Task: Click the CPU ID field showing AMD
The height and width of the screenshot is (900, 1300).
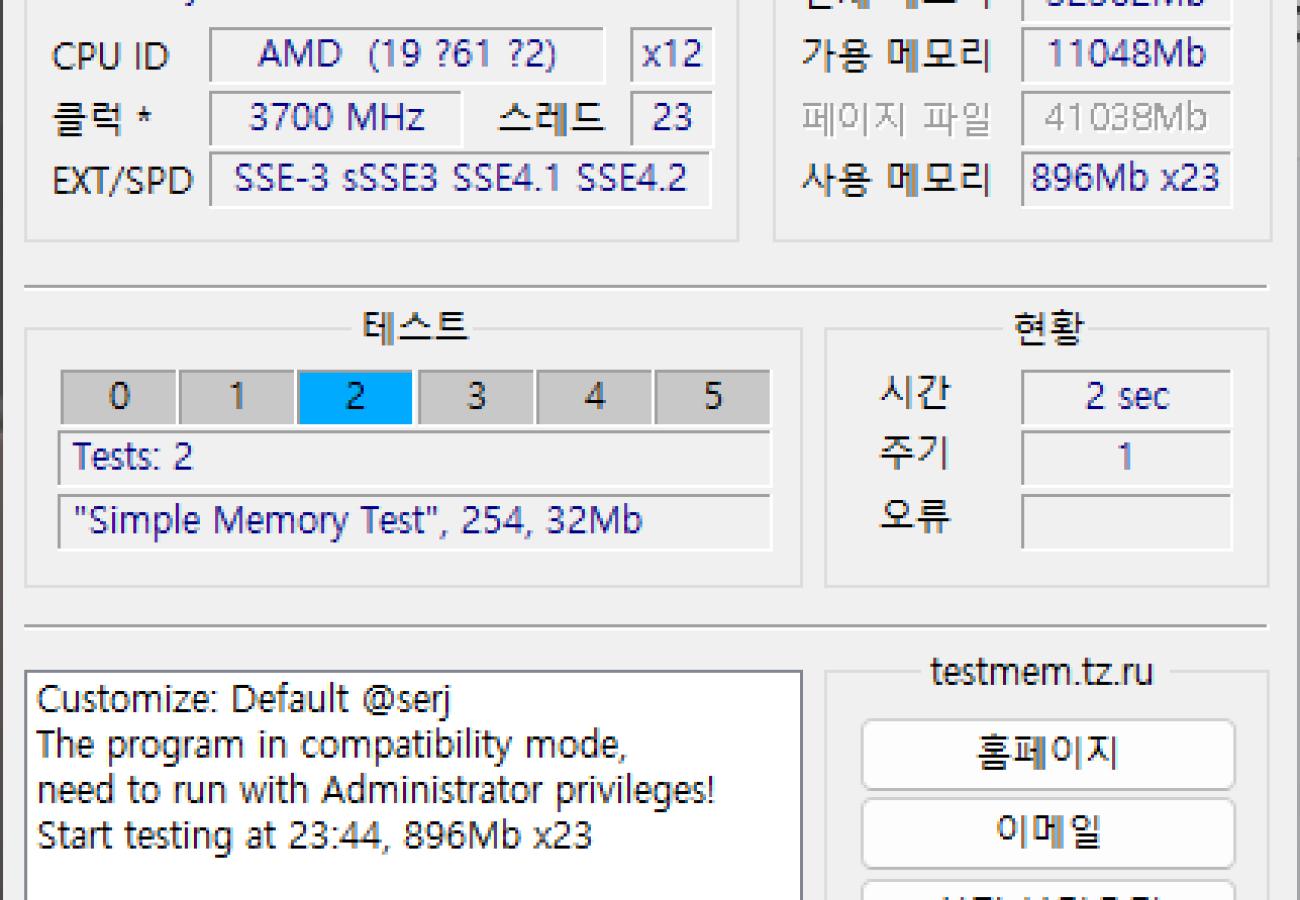Action: (405, 55)
